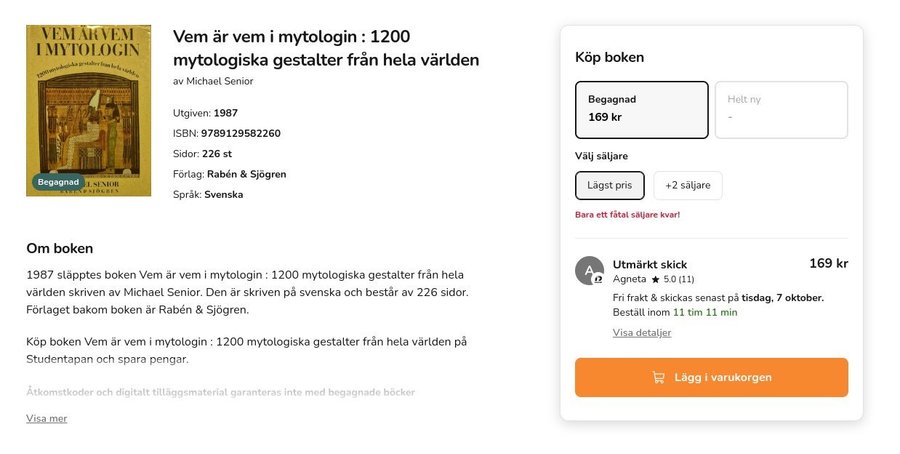The height and width of the screenshot is (454, 900).
Task: Click the green order countdown timer
Action: 704,312
